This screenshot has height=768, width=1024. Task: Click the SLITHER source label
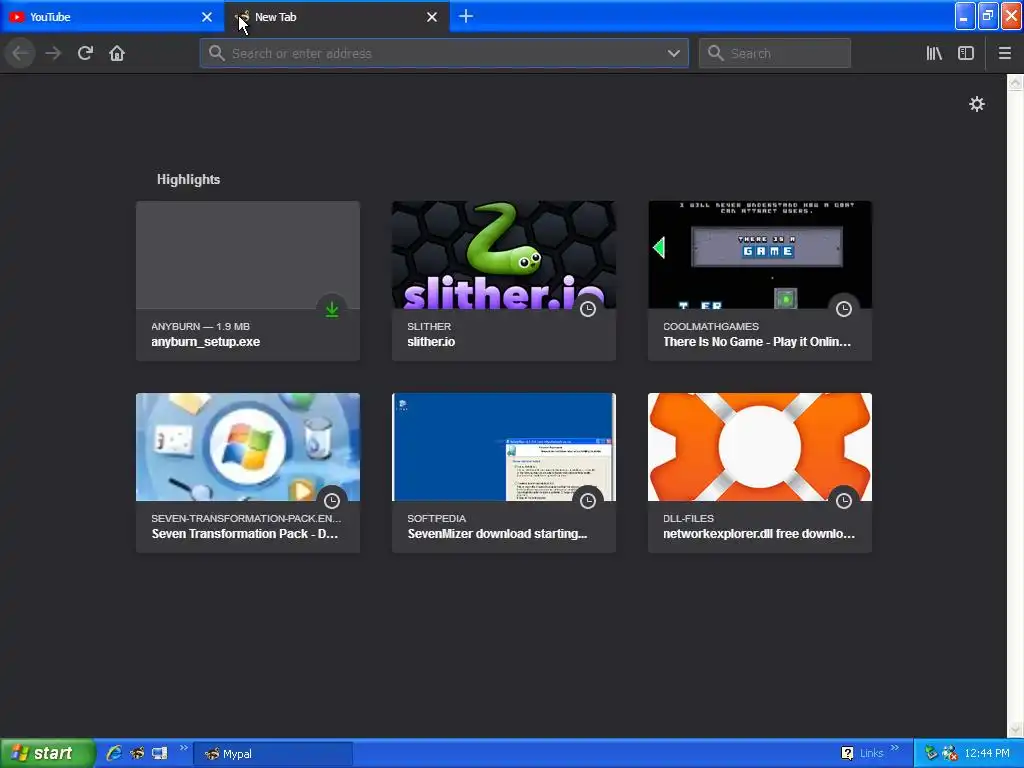429,327
